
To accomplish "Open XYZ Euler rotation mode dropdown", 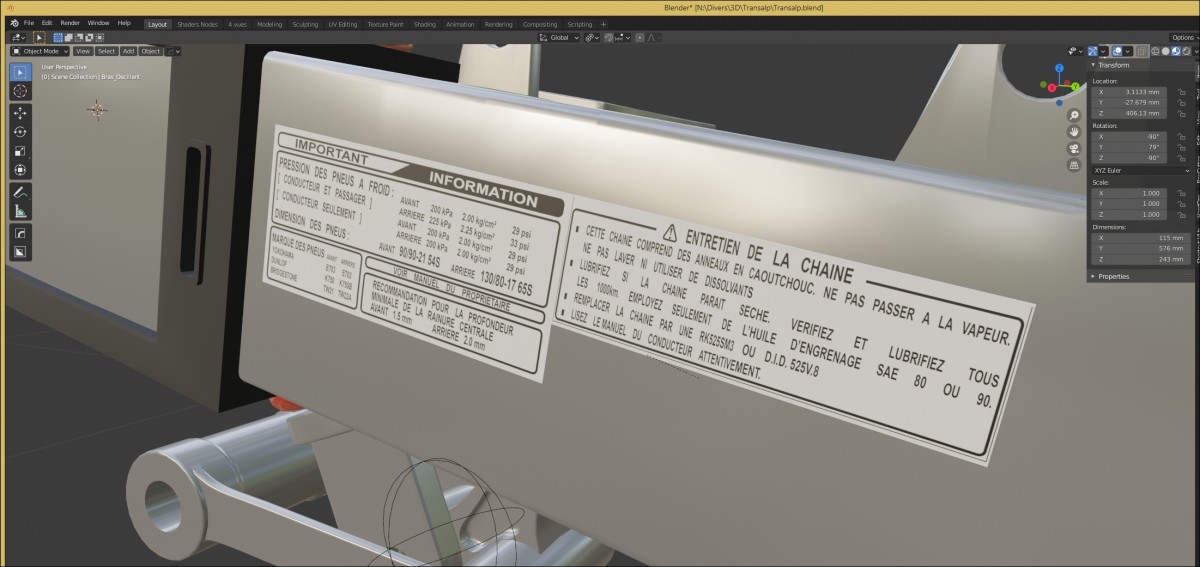I will (1143, 170).
